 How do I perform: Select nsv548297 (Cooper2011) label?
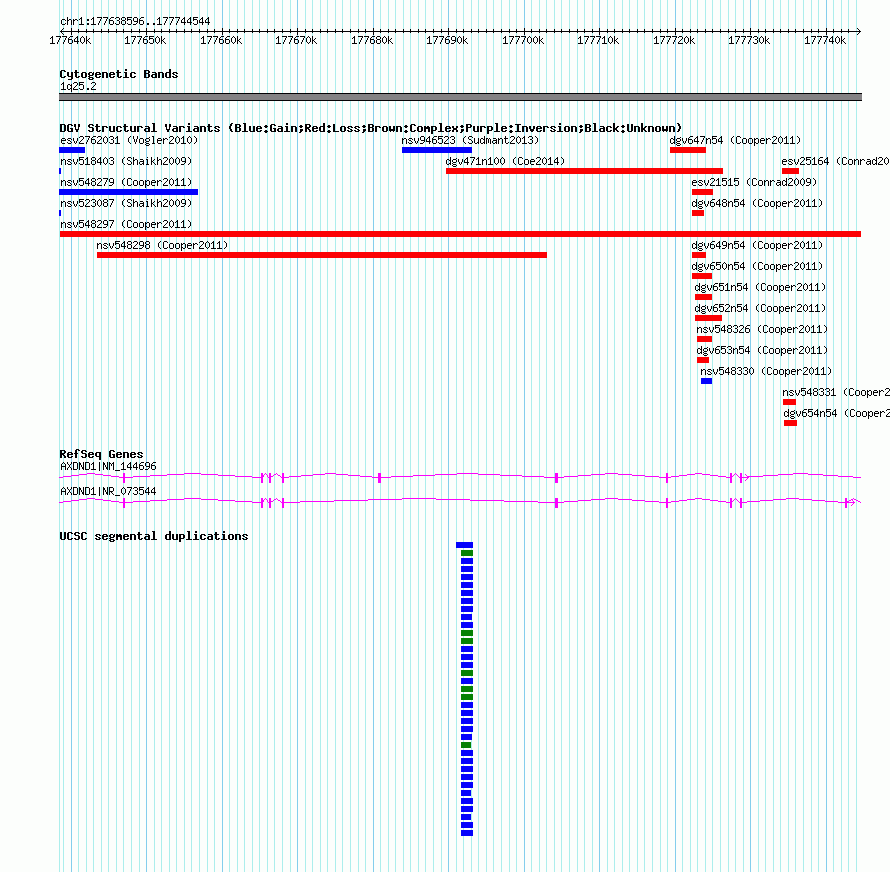point(126,224)
